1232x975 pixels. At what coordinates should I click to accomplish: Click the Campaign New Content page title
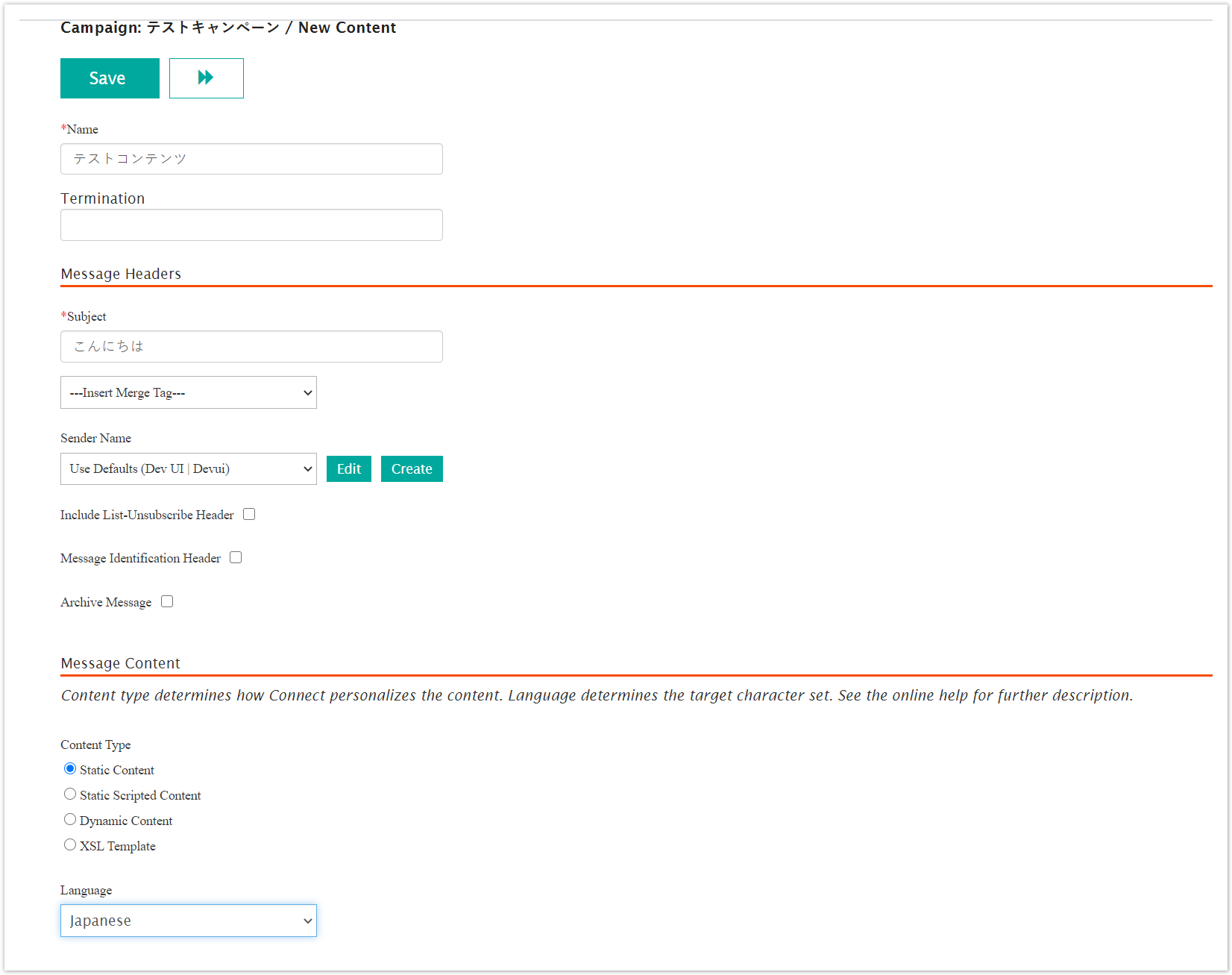pos(227,28)
